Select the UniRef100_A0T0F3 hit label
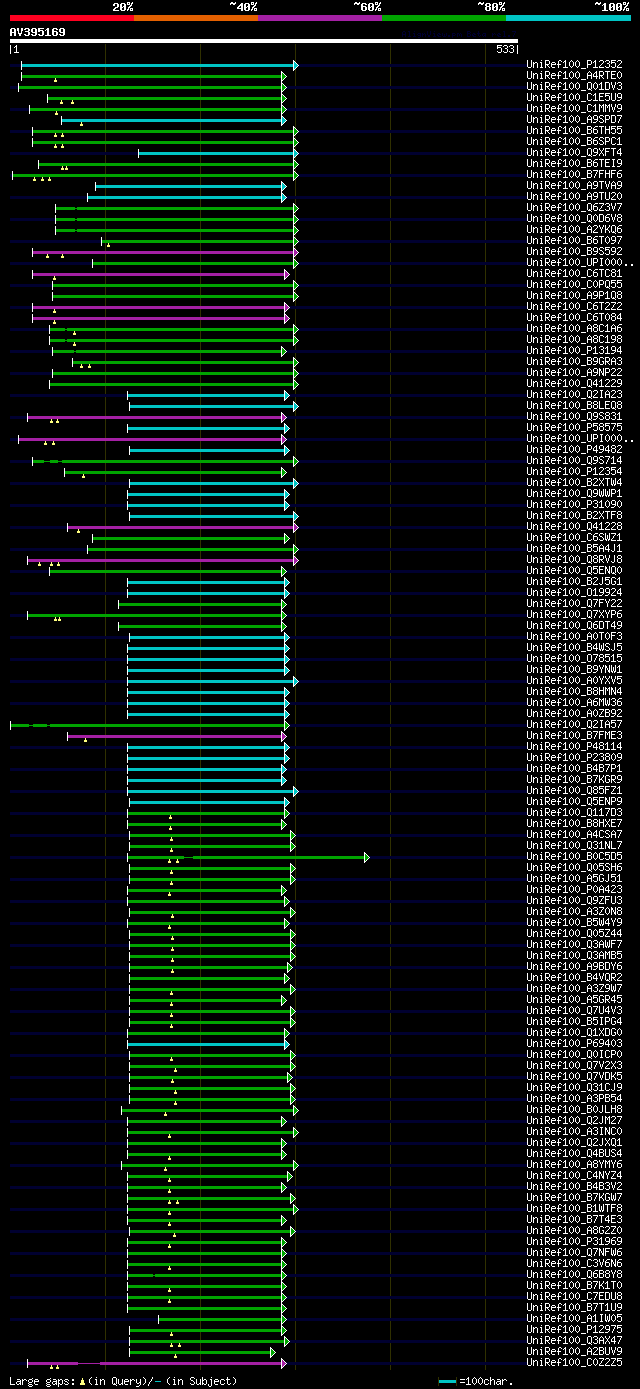 point(574,637)
